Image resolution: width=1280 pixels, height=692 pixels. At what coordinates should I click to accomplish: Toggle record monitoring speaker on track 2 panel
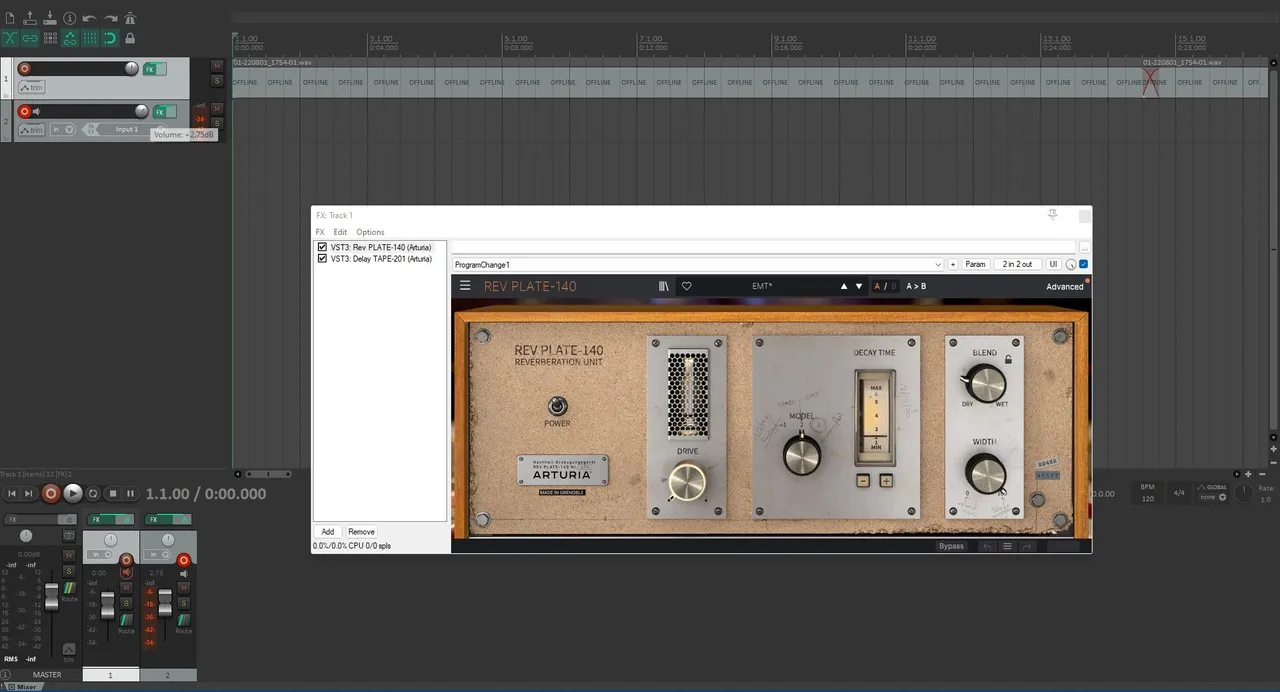tap(37, 112)
